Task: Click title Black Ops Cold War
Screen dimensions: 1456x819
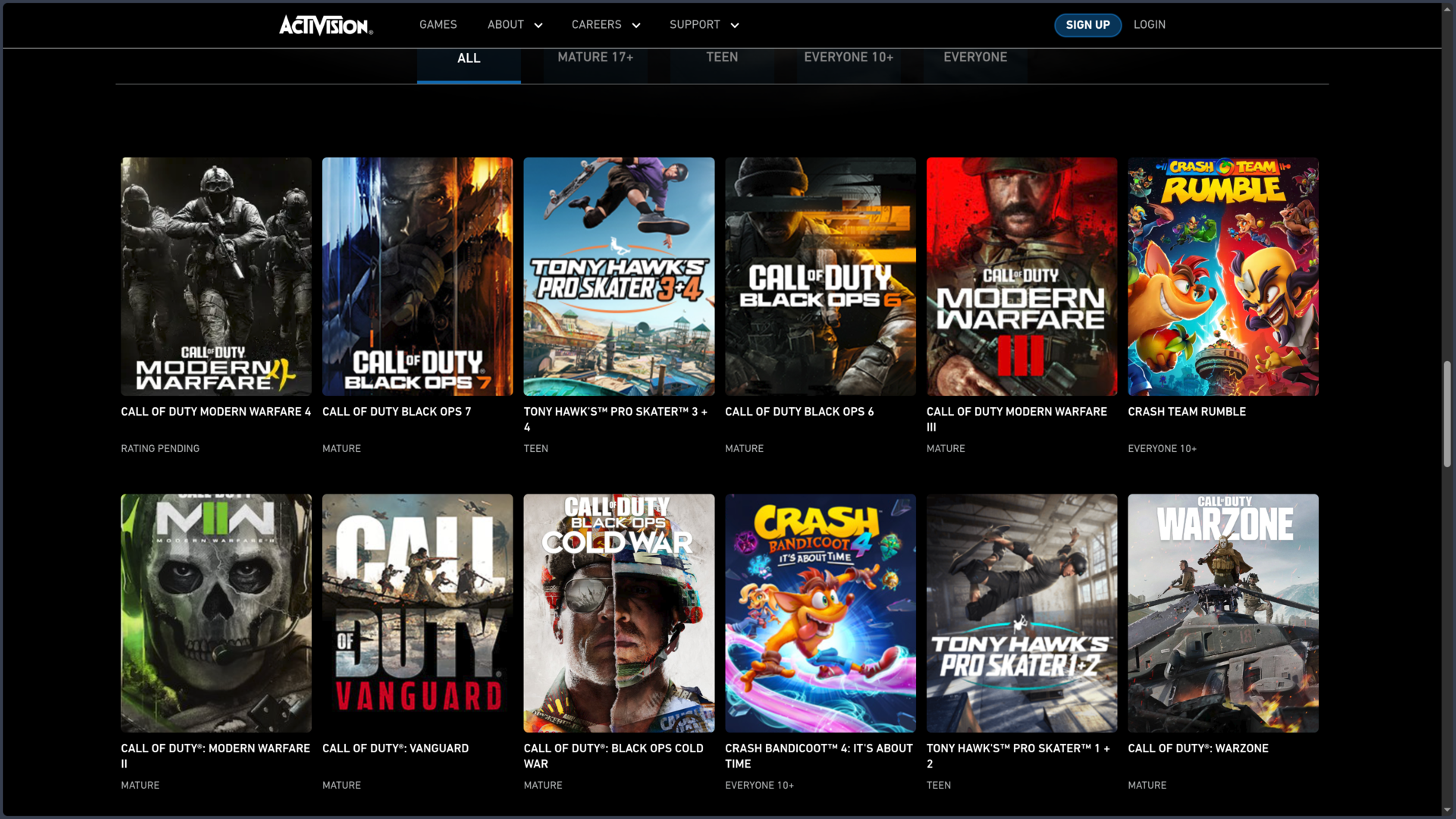Action: click(613, 756)
